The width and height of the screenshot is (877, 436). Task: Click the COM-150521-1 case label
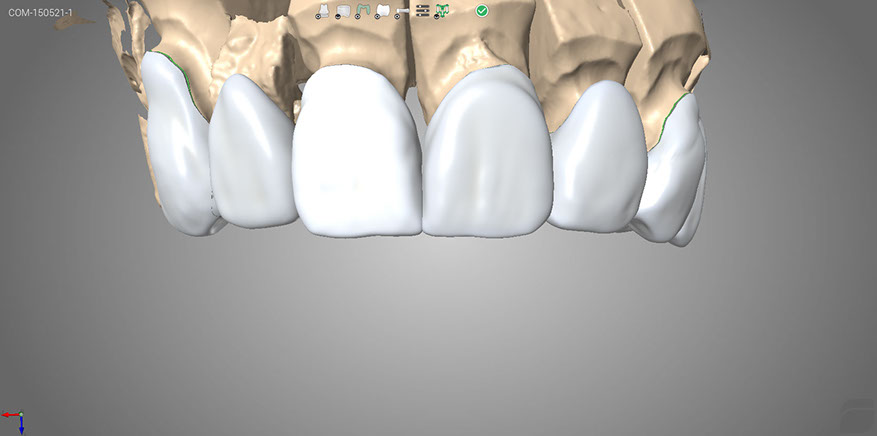[40, 12]
